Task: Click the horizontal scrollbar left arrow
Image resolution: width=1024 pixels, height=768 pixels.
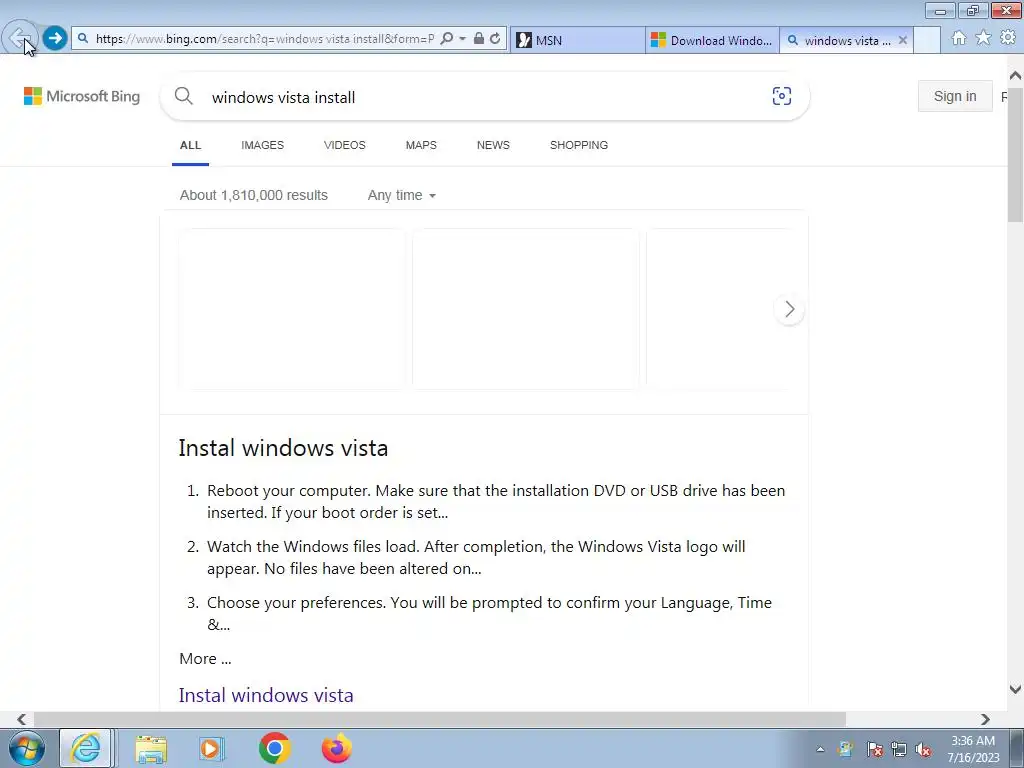Action: coord(21,719)
